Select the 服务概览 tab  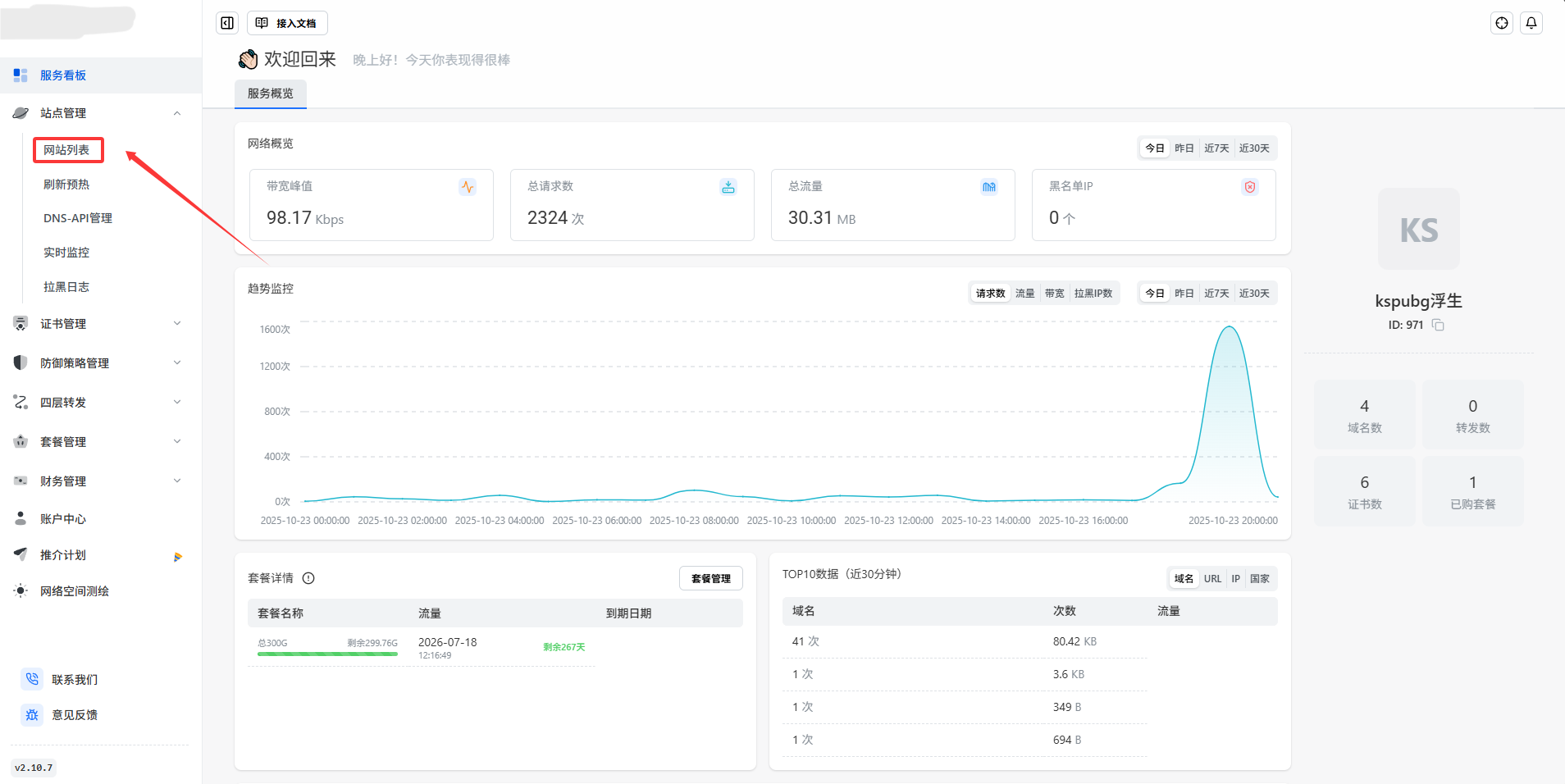[271, 93]
